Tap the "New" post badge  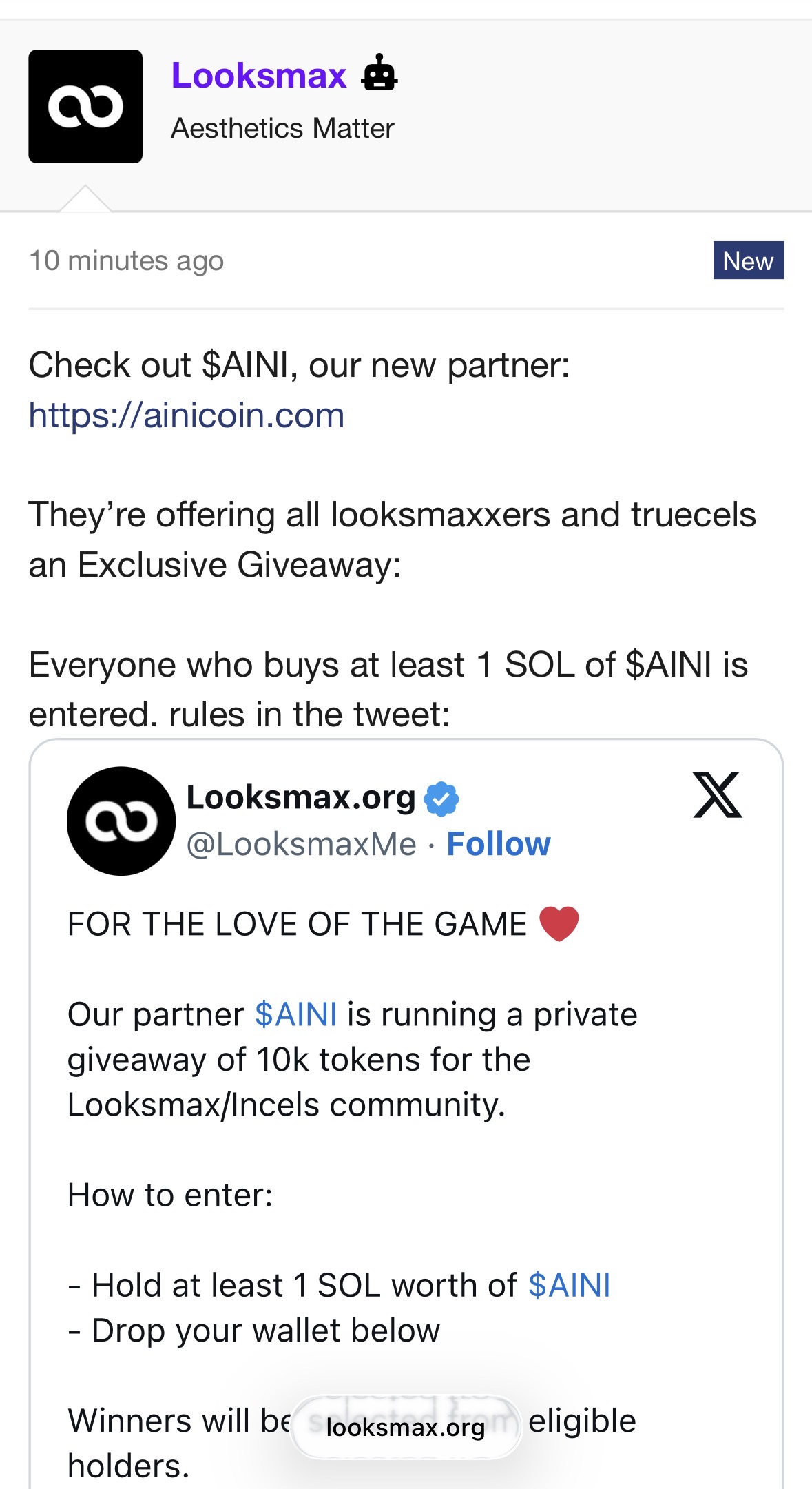tap(748, 260)
